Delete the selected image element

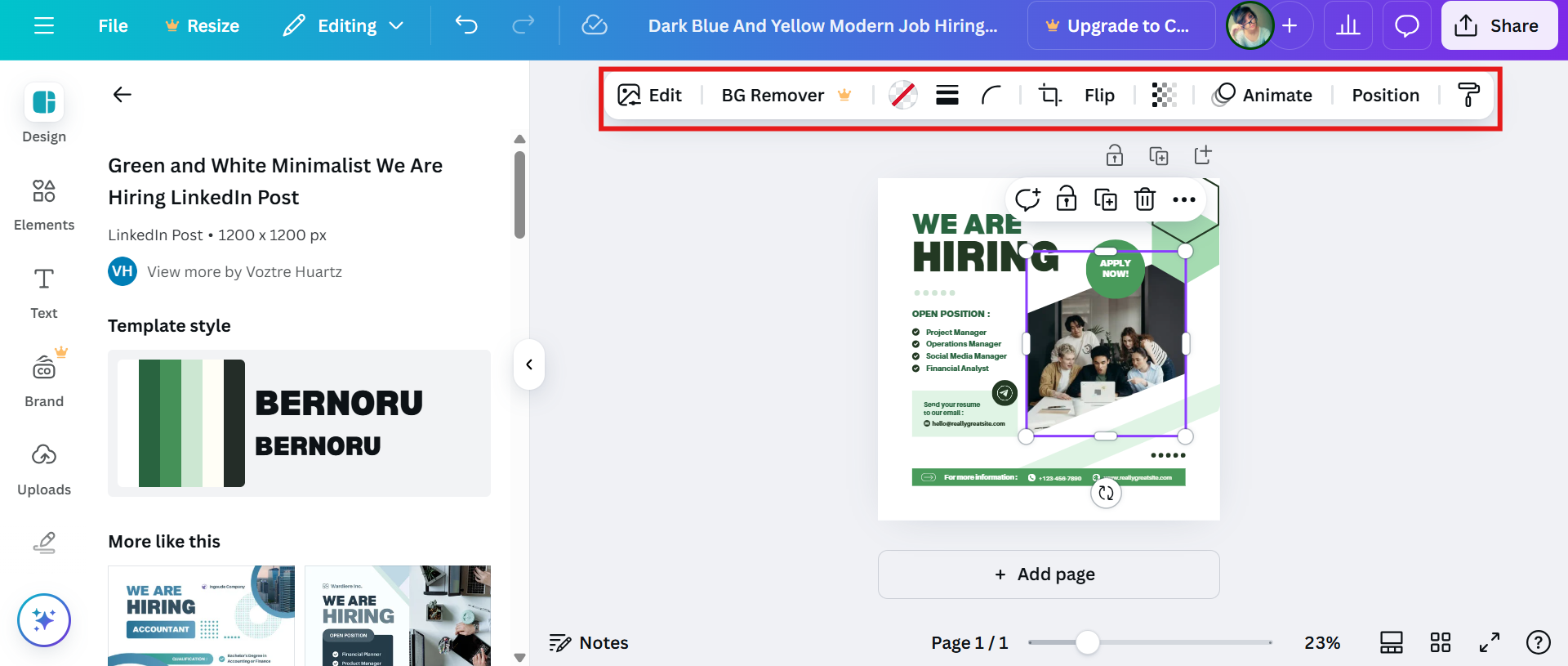[1145, 199]
